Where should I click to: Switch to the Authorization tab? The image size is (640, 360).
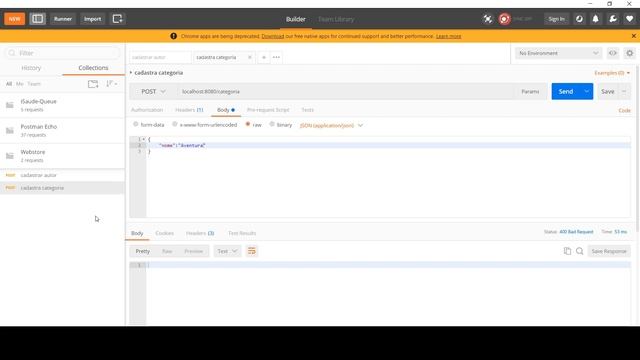point(147,110)
